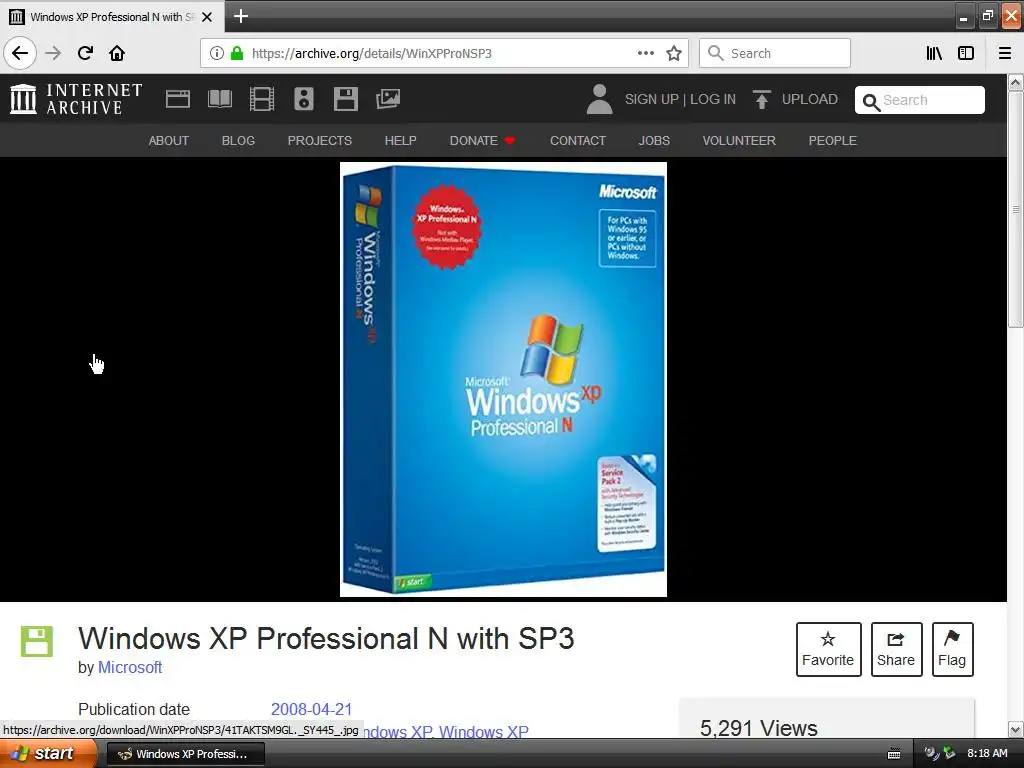
Task: Open the Software floppy disk icon
Action: coord(345,99)
